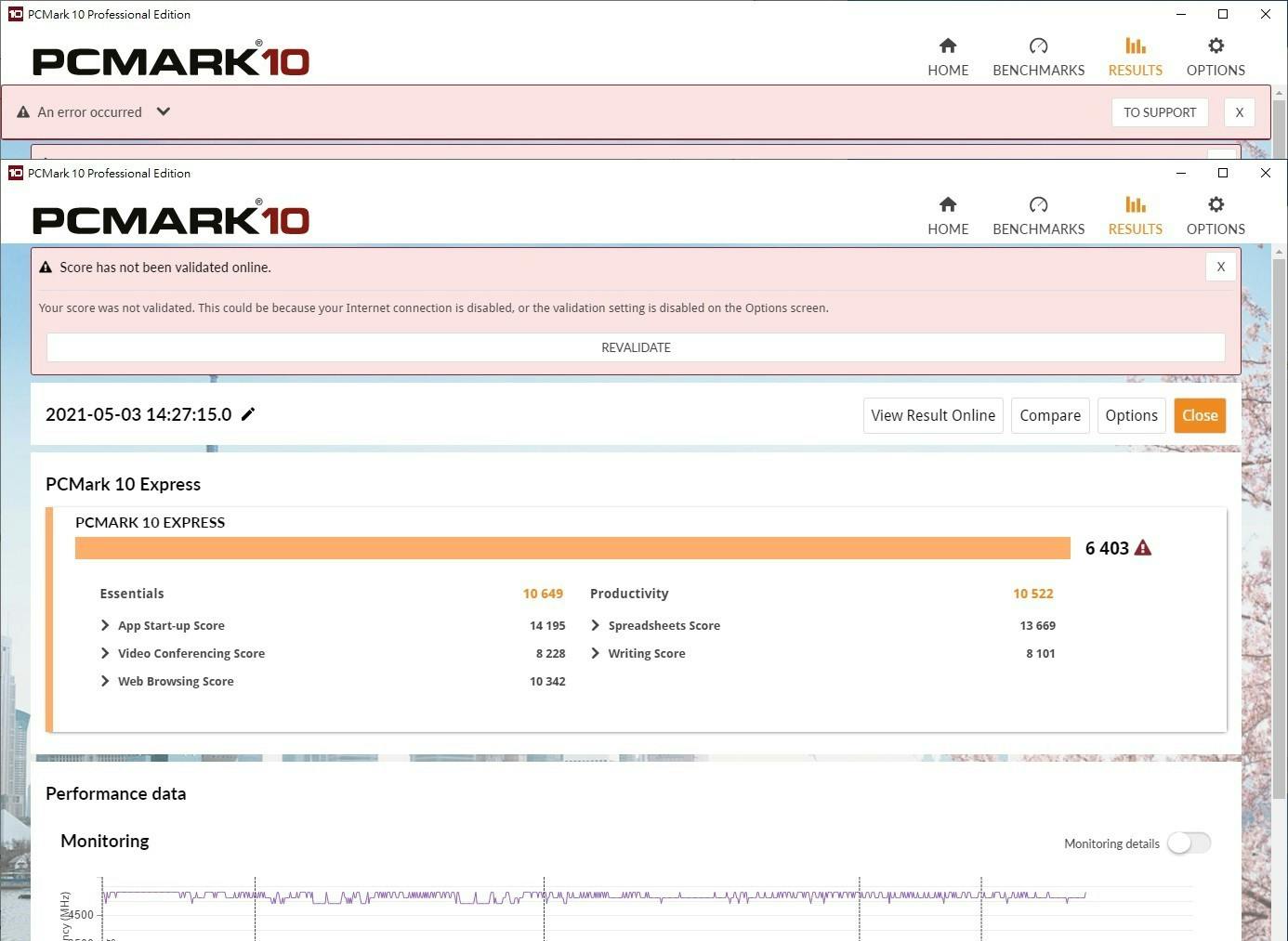The width and height of the screenshot is (1288, 941).
Task: Click the 'PCMark 10 Express' heading
Action: tap(123, 484)
